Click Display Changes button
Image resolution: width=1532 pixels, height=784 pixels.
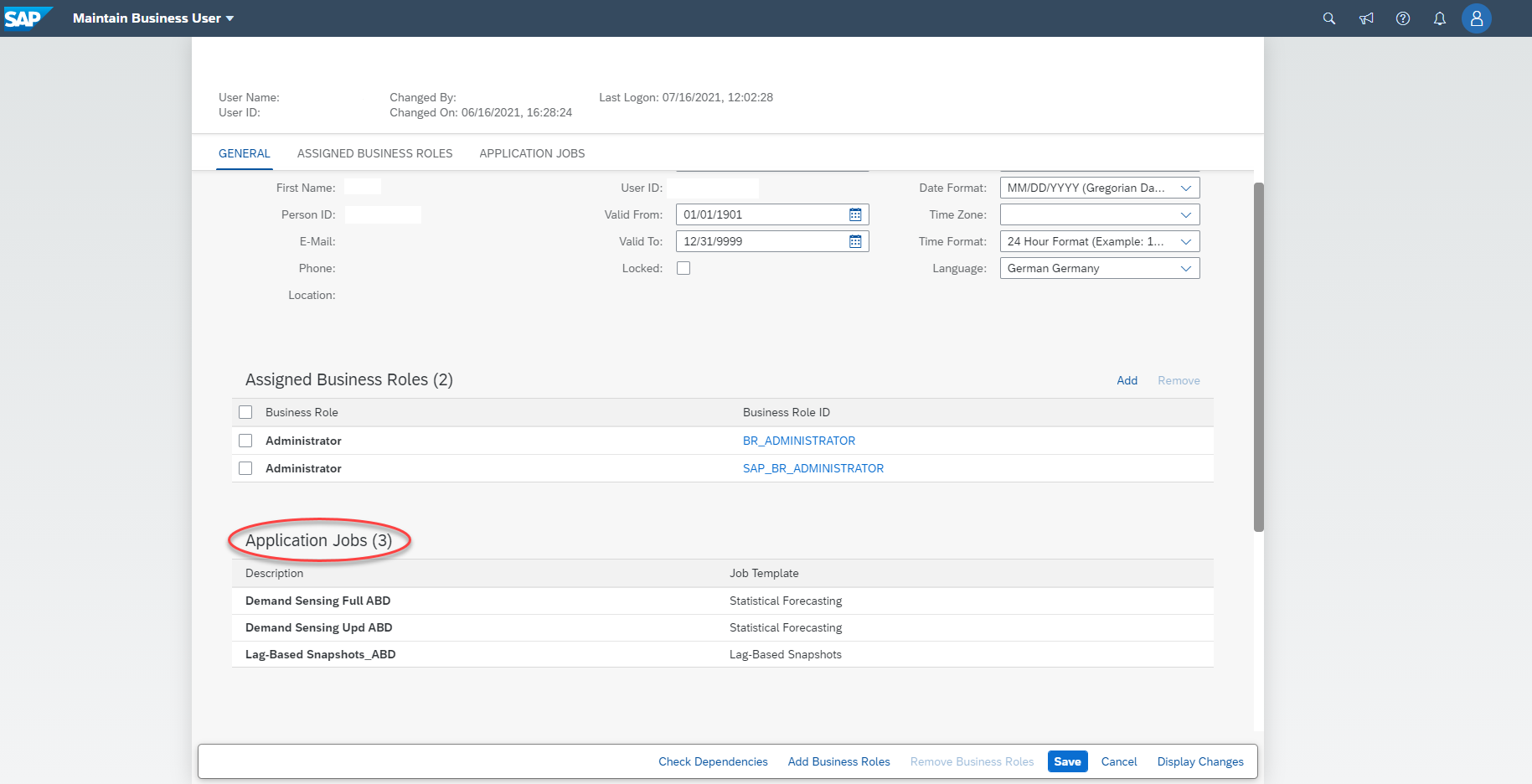[1200, 761]
